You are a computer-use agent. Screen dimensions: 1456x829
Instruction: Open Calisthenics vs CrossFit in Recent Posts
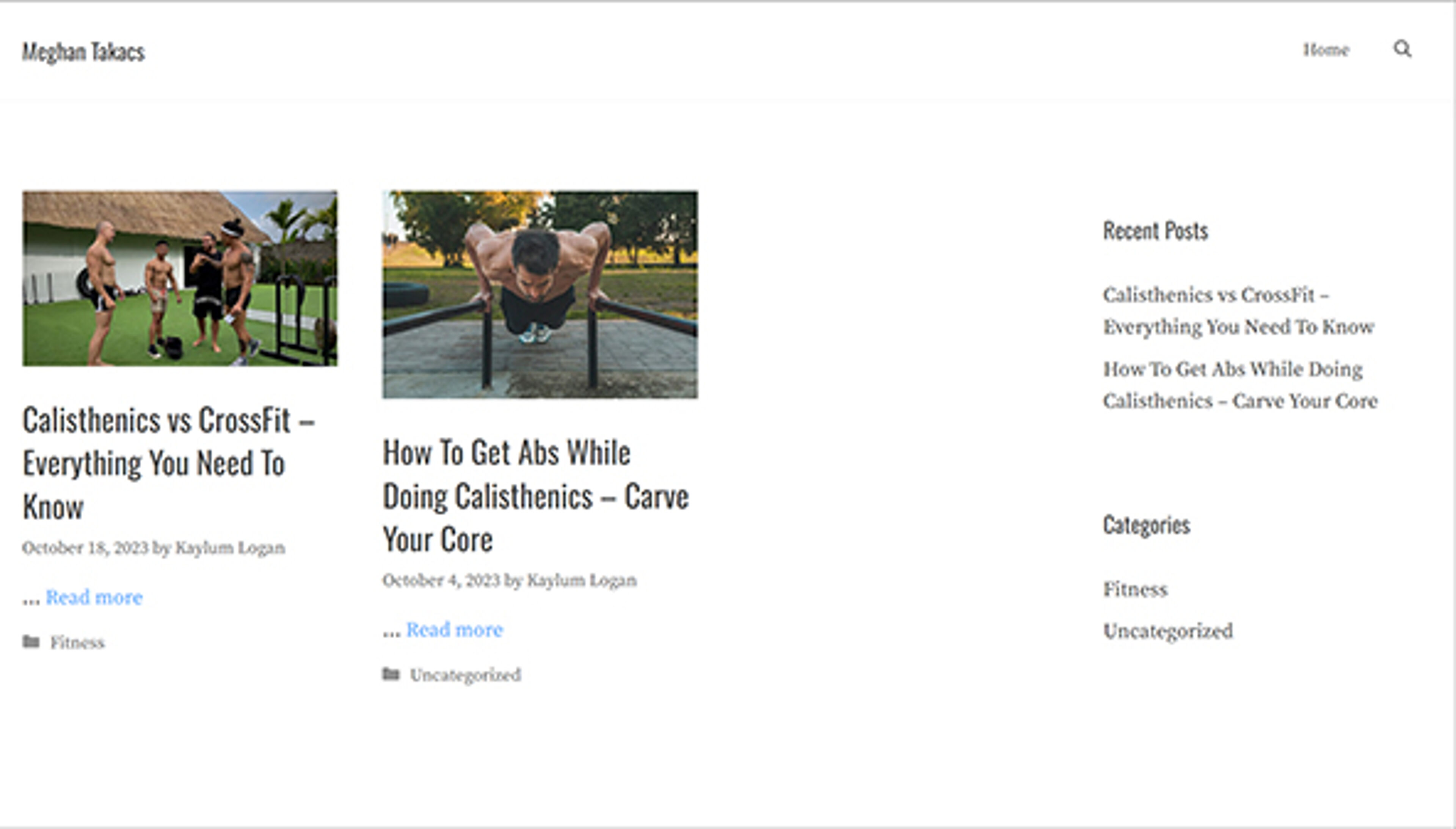tap(1238, 311)
